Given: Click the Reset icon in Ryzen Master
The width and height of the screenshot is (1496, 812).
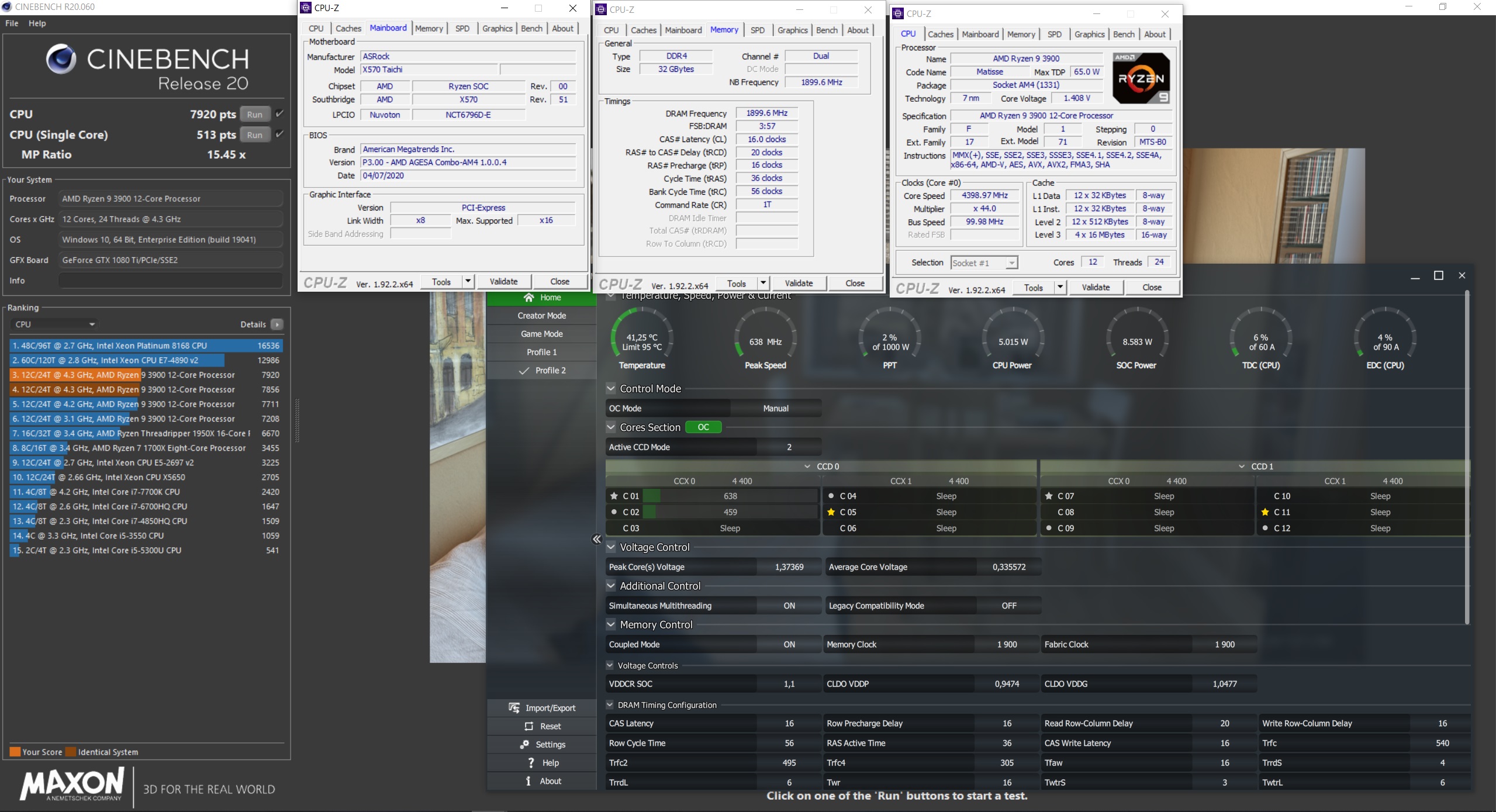Looking at the screenshot, I should pyautogui.click(x=529, y=726).
